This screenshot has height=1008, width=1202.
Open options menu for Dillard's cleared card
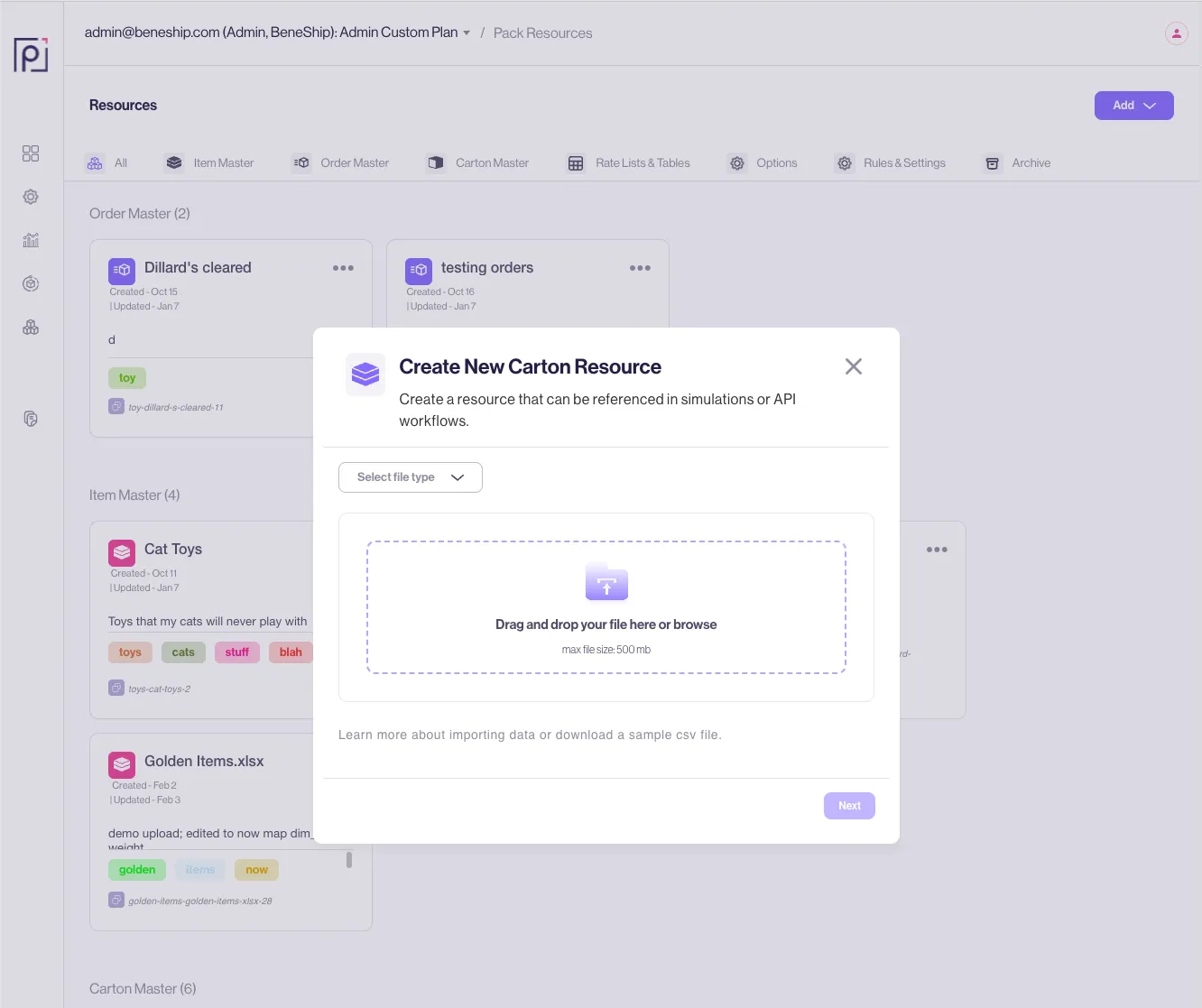[343, 268]
